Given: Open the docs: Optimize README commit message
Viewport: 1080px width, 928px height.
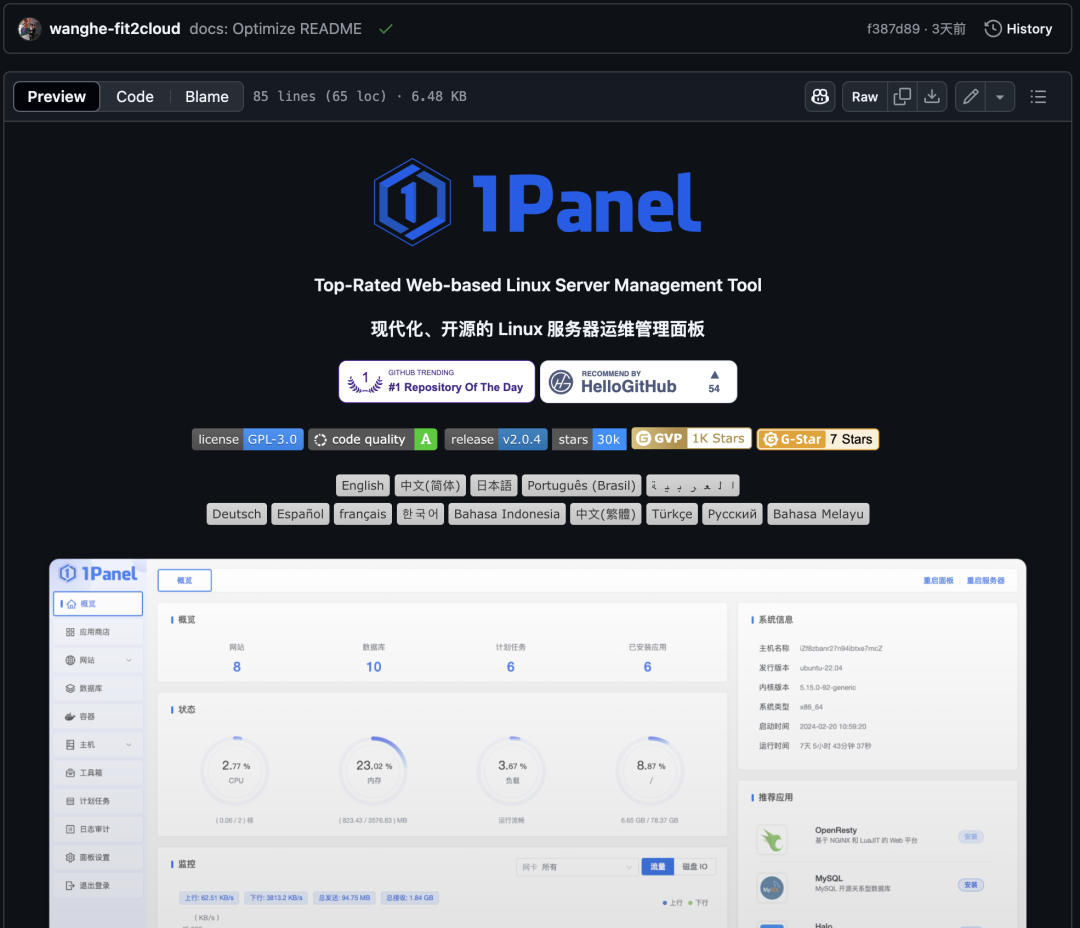Looking at the screenshot, I should pos(275,29).
